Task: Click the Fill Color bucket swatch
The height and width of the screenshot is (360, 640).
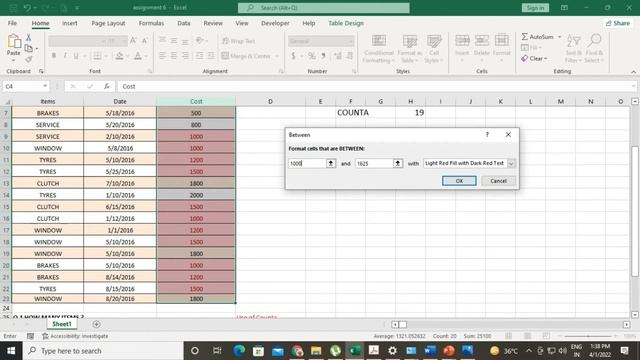Action: point(119,56)
